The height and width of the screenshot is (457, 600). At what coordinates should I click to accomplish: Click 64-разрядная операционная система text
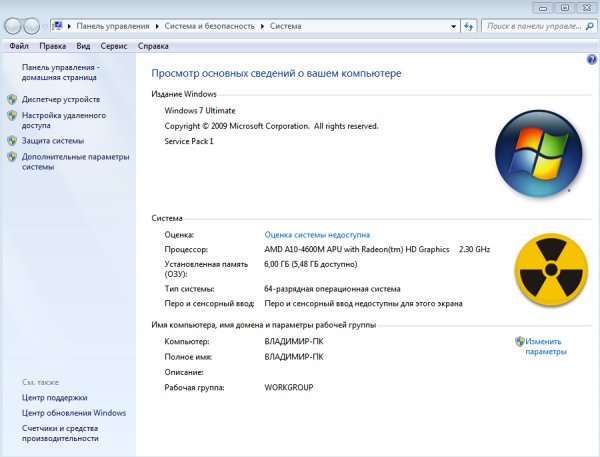coord(332,289)
